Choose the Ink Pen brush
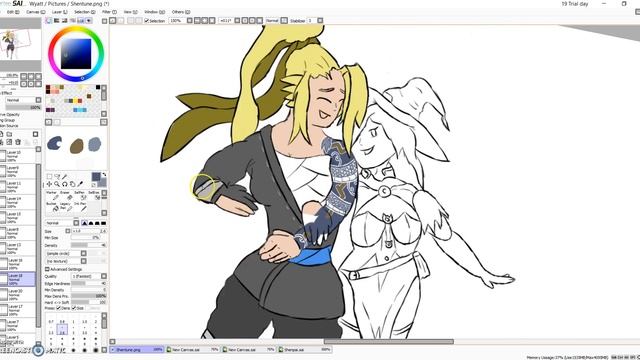Image resolution: width=640 pixels, height=360 pixels. coord(80,206)
